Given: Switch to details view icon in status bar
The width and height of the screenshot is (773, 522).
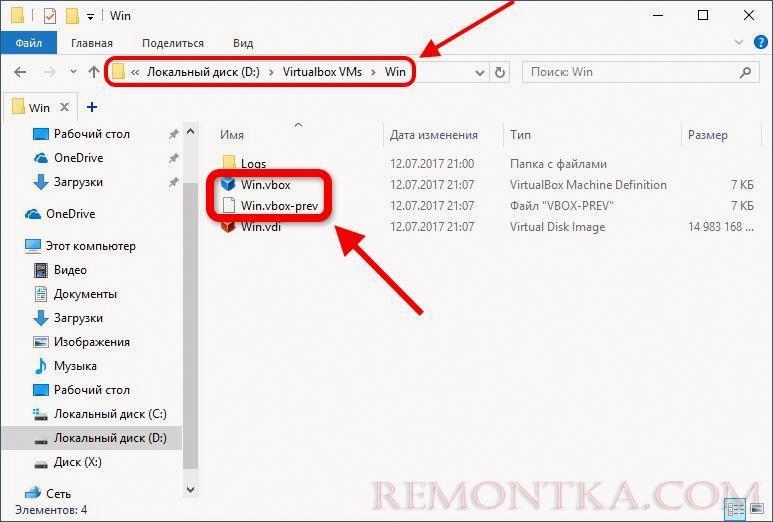Looking at the screenshot, I should (736, 509).
